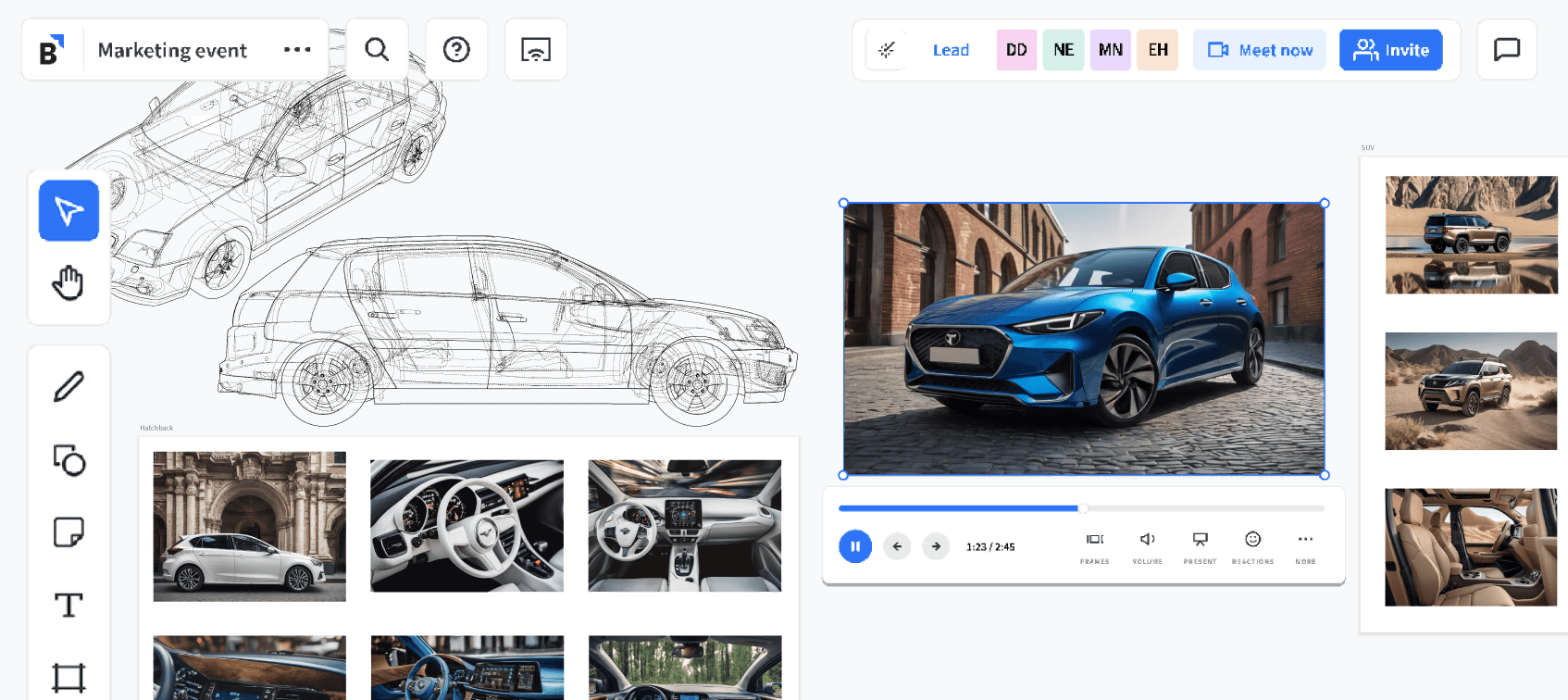Click the side-view car wireframe drawing

coord(507,331)
